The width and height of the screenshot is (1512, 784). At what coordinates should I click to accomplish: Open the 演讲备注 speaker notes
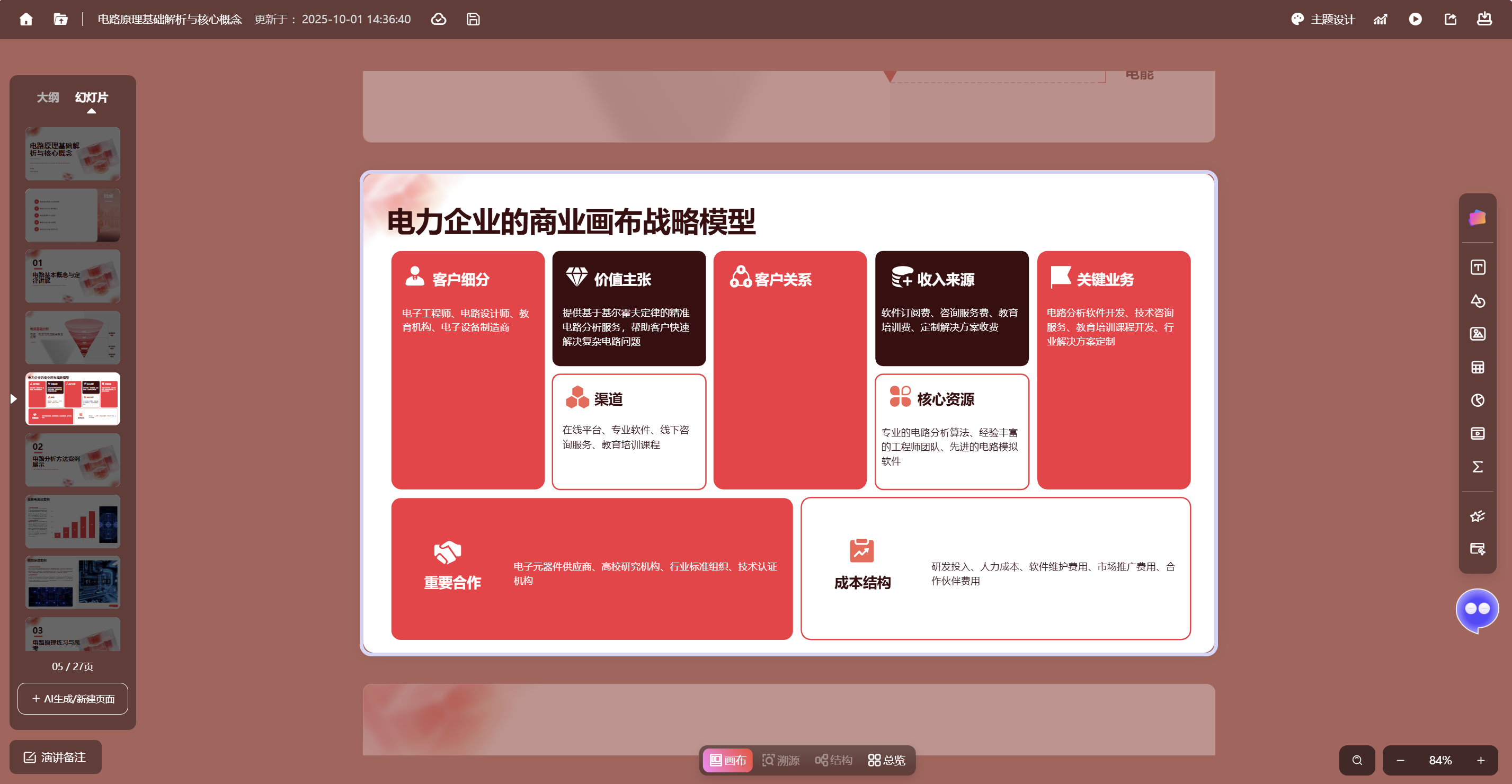pyautogui.click(x=55, y=758)
